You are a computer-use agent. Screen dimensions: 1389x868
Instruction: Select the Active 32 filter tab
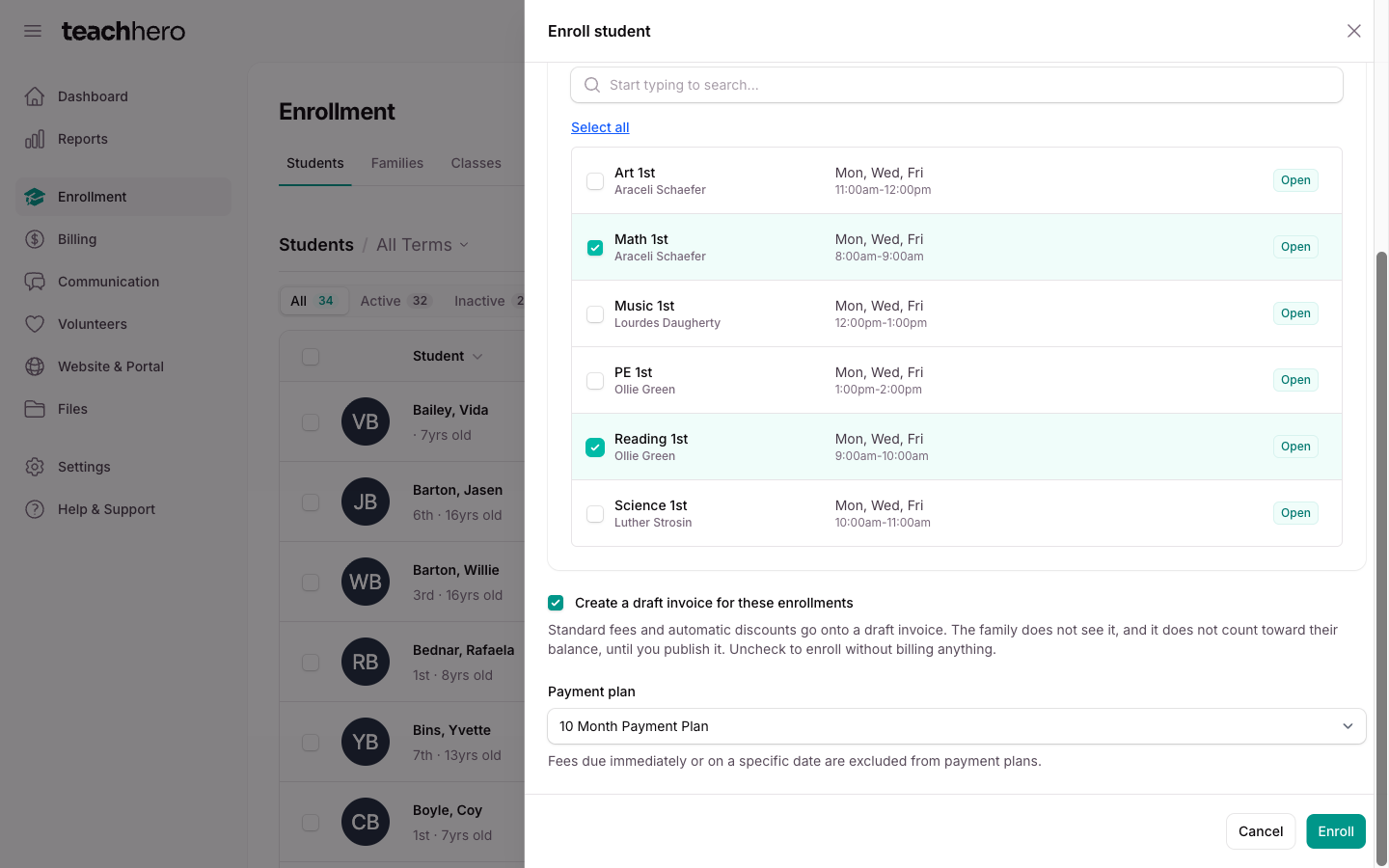tap(395, 301)
